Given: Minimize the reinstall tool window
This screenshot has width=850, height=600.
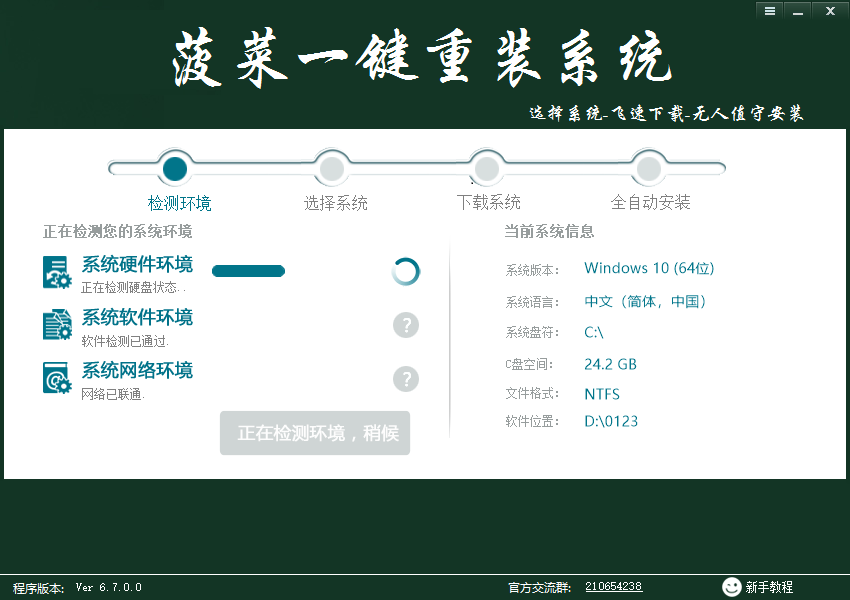Looking at the screenshot, I should pos(797,11).
